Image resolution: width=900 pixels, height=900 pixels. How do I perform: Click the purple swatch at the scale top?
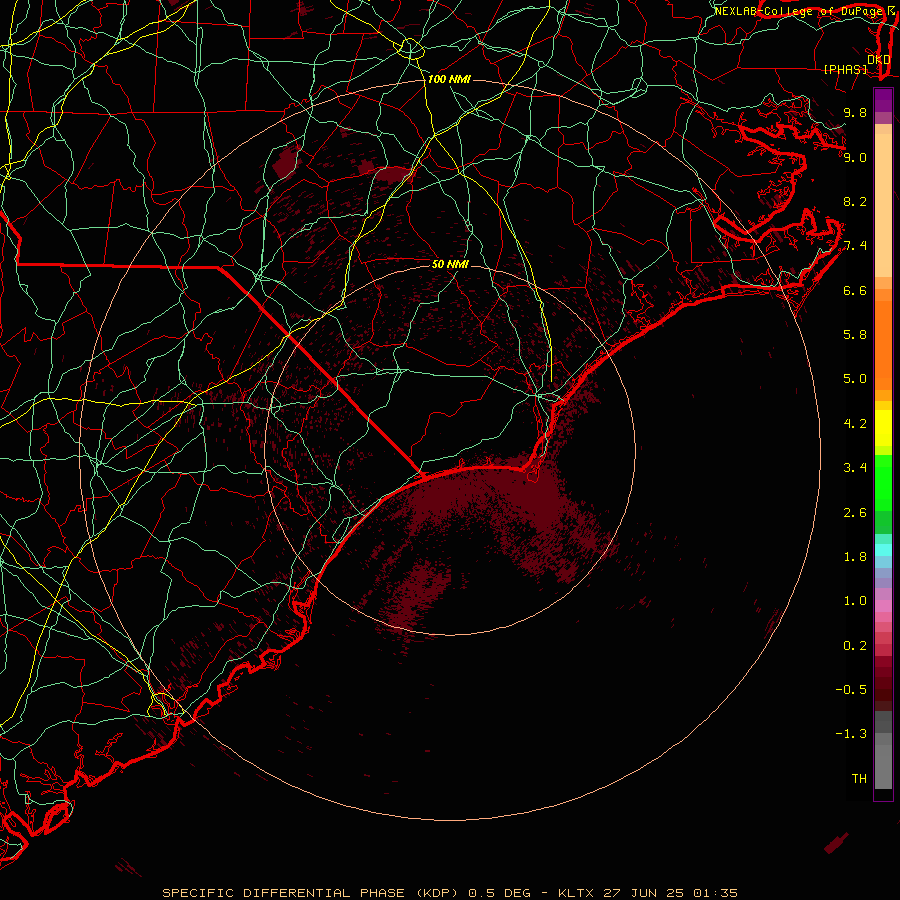(883, 100)
